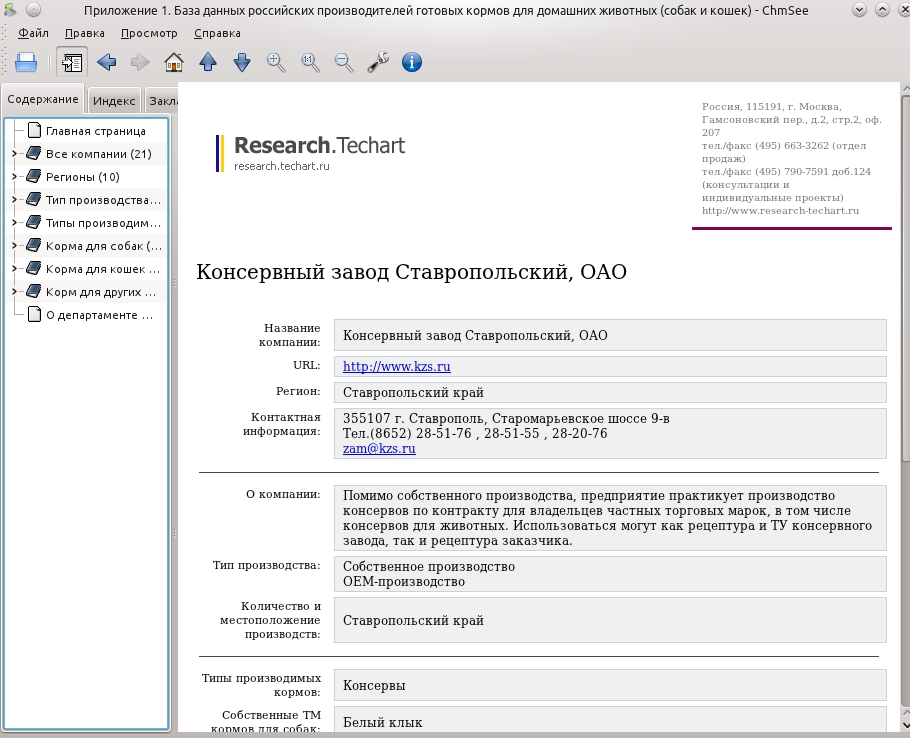Screen dimensions: 910x738
Task: Zoom in with the magnifier plus
Action: [x=276, y=62]
